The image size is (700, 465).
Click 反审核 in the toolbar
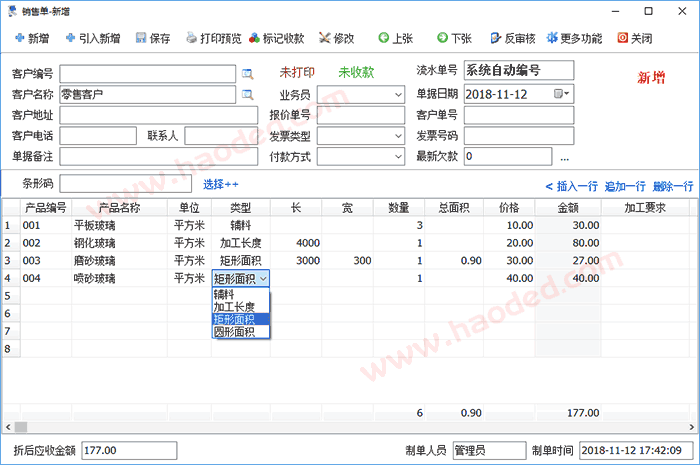pyautogui.click(x=513, y=38)
